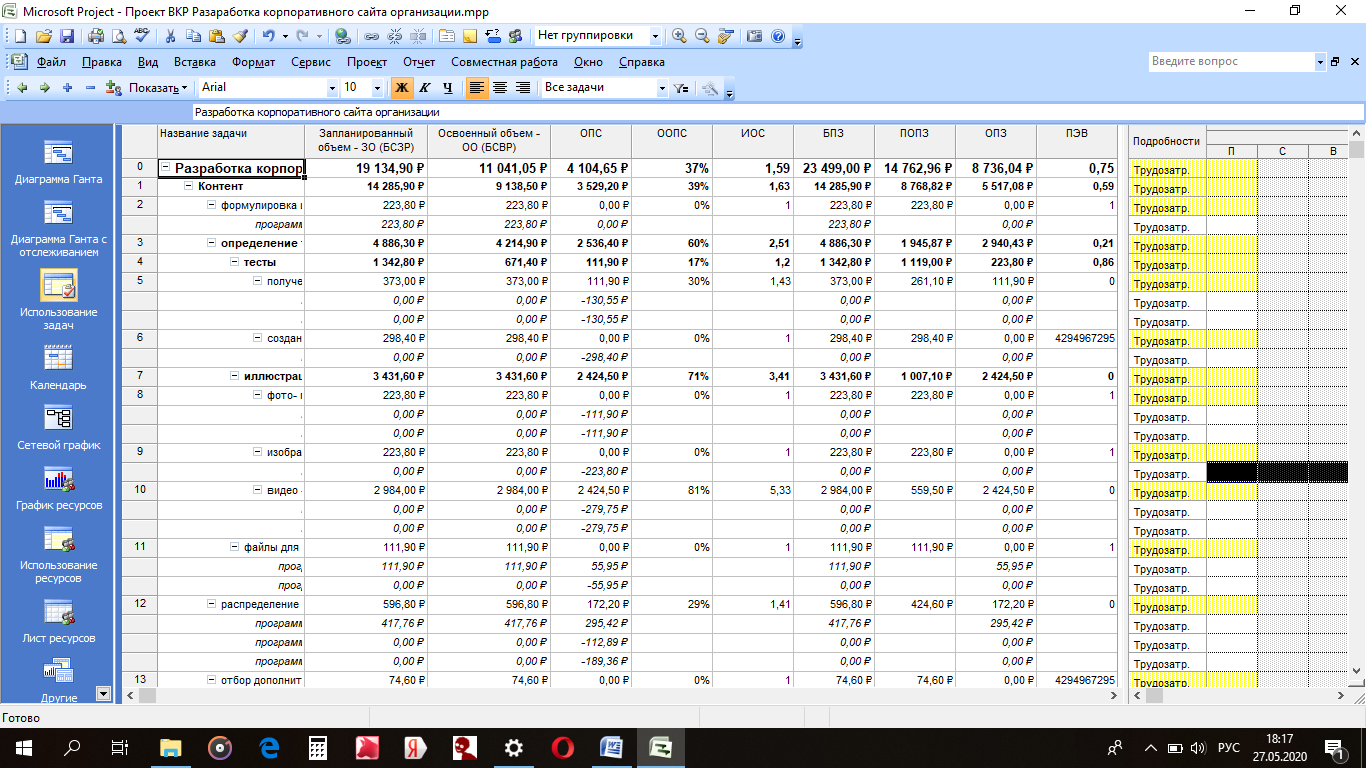Open the Сетевой график view
1366x768 pixels.
pyautogui.click(x=58, y=427)
